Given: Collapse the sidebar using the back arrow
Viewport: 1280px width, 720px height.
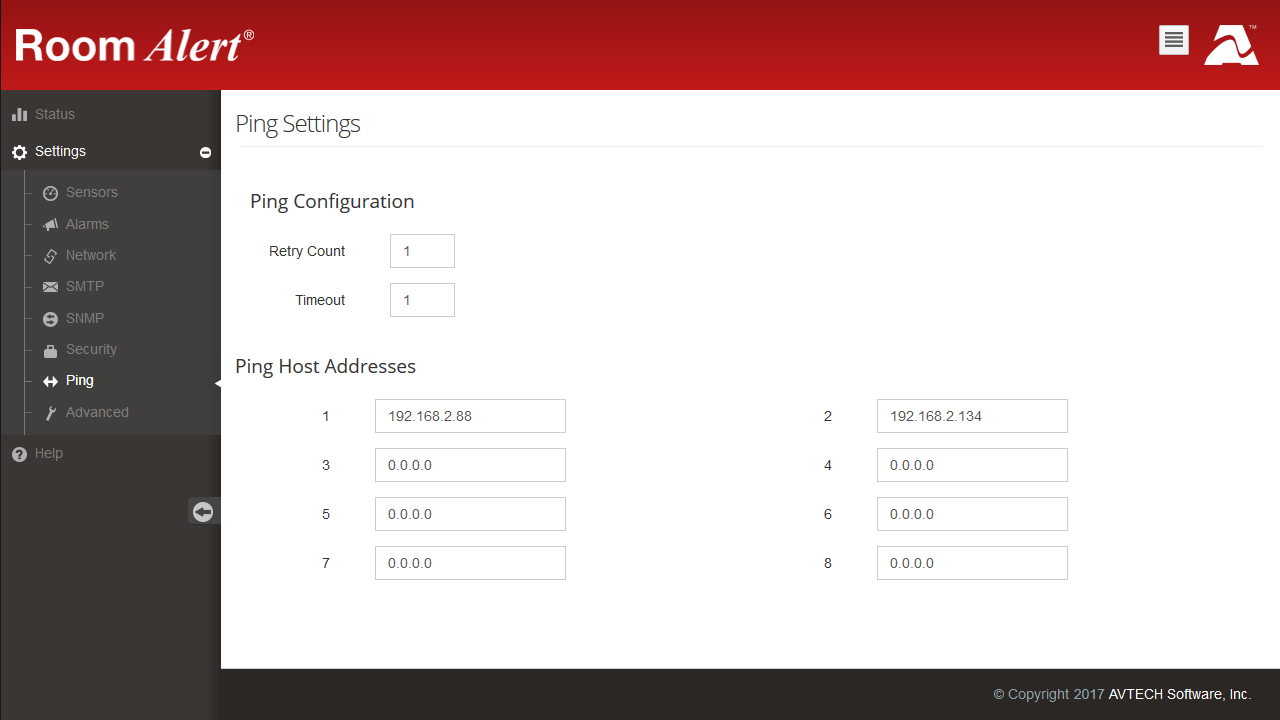Looking at the screenshot, I should (203, 511).
